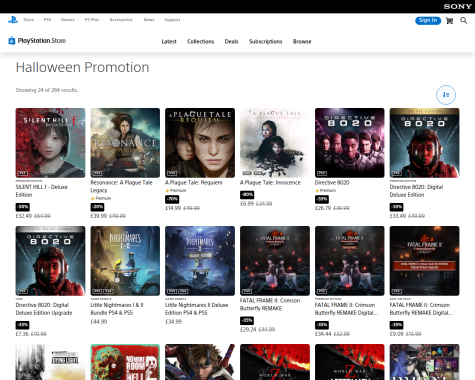Open the Subscriptions tab
This screenshot has width=475, height=380.
(266, 42)
